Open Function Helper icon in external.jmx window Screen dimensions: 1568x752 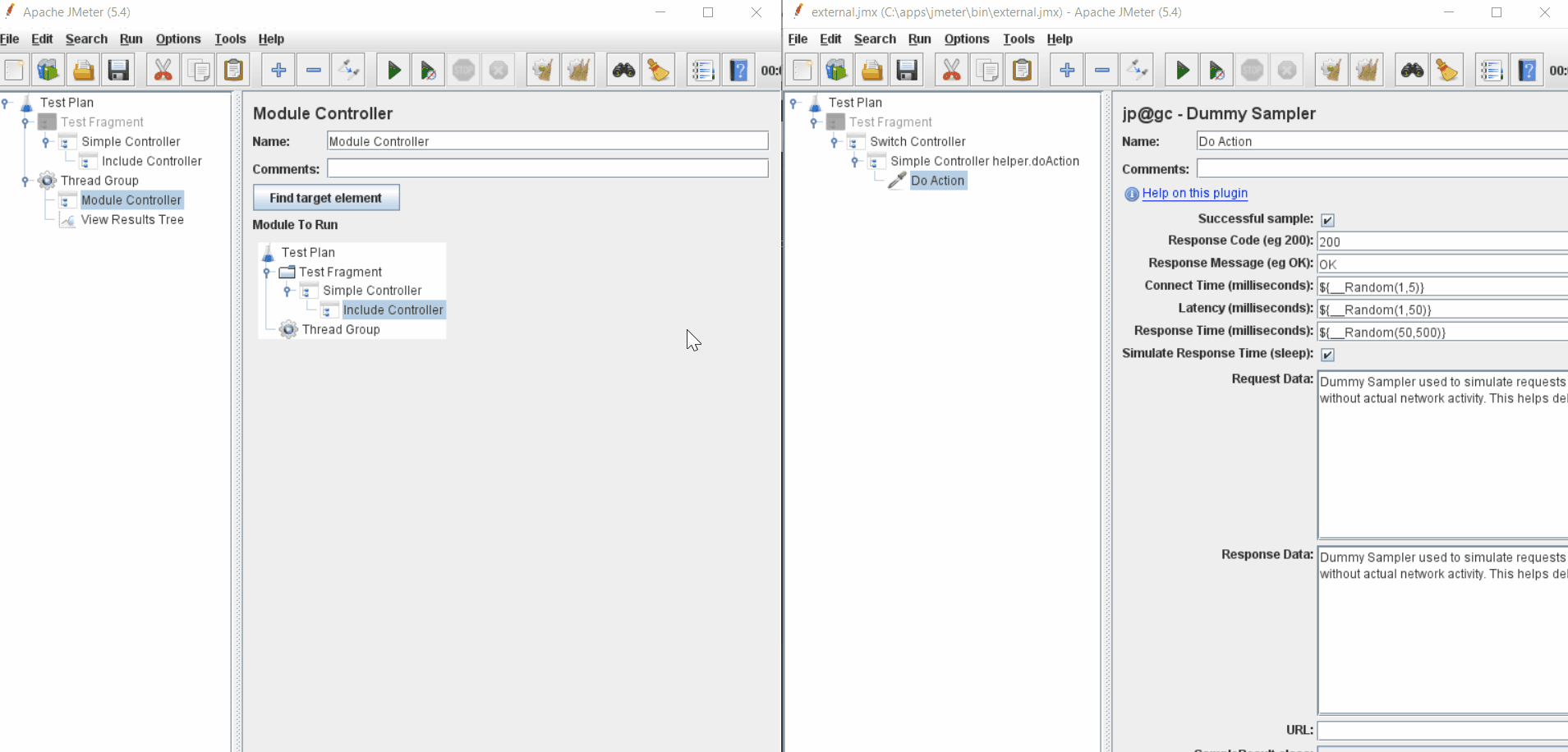coord(1492,71)
